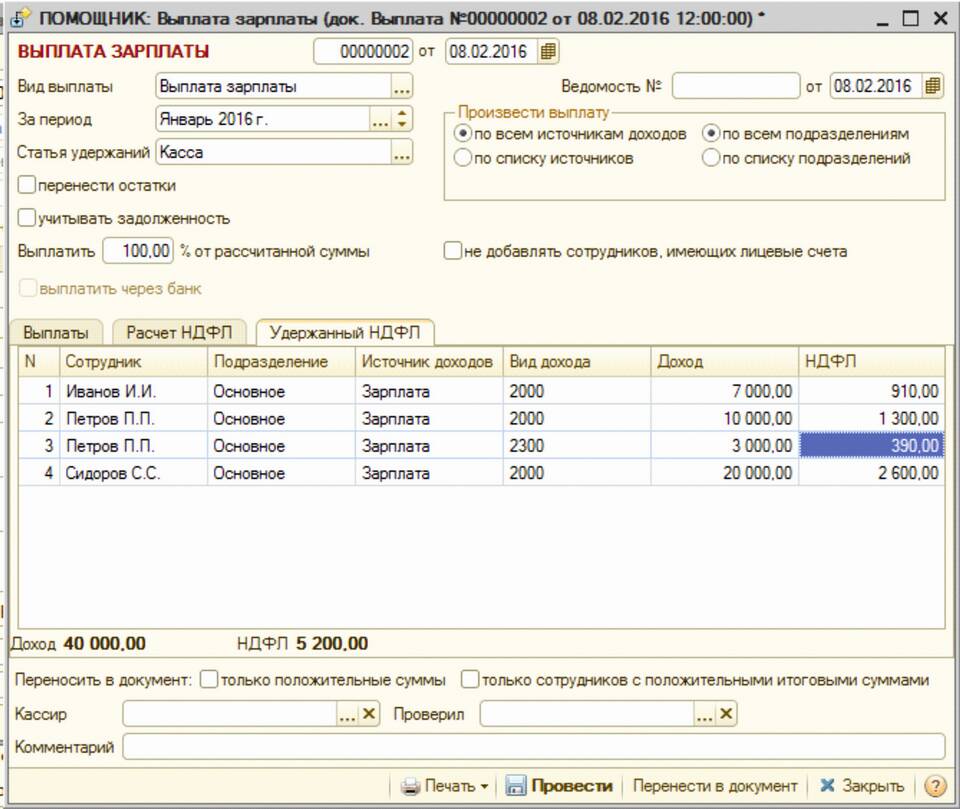Open calendar picker next to document date

click(547, 51)
